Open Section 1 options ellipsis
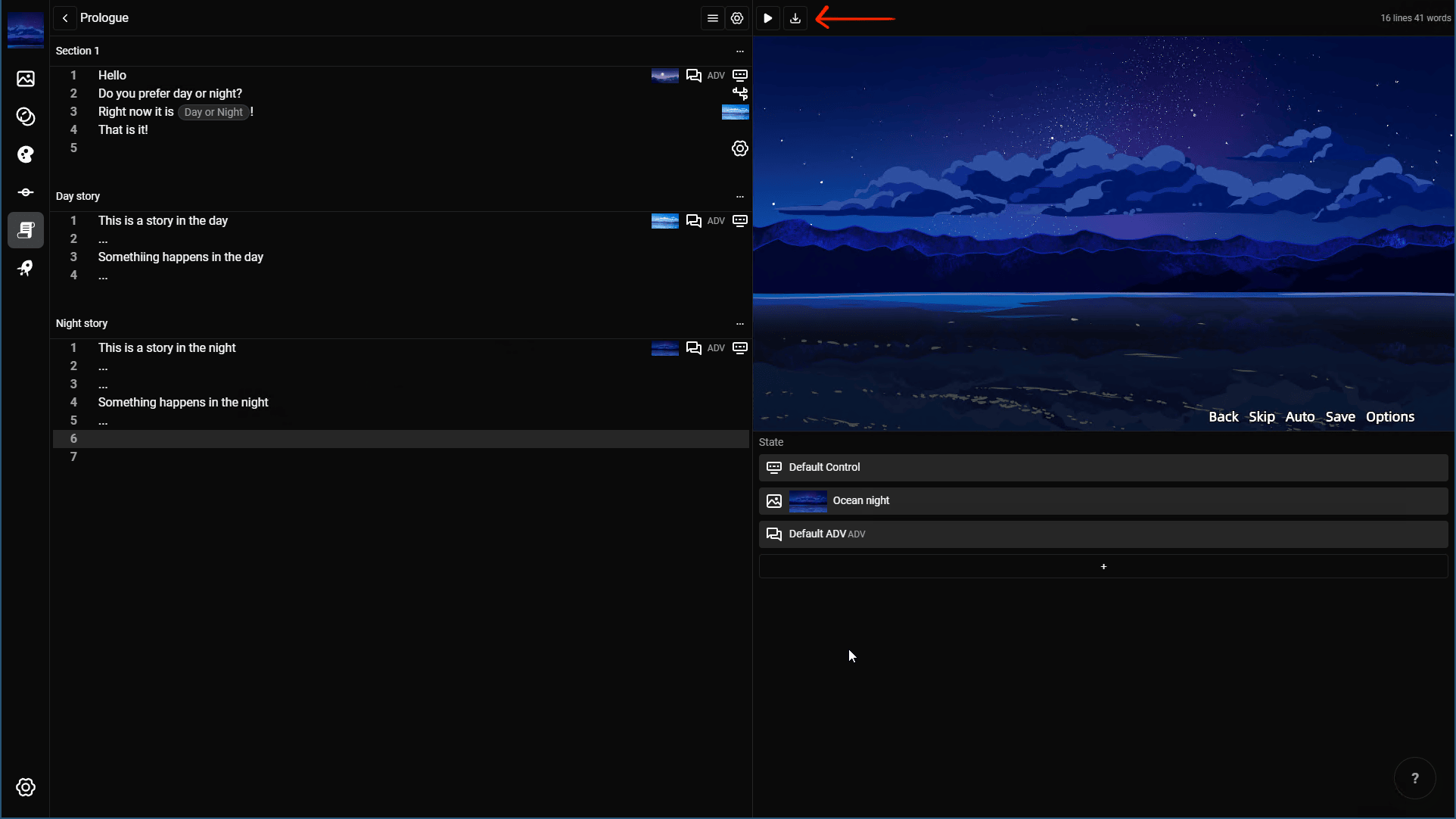This screenshot has width=1456, height=819. [740, 51]
